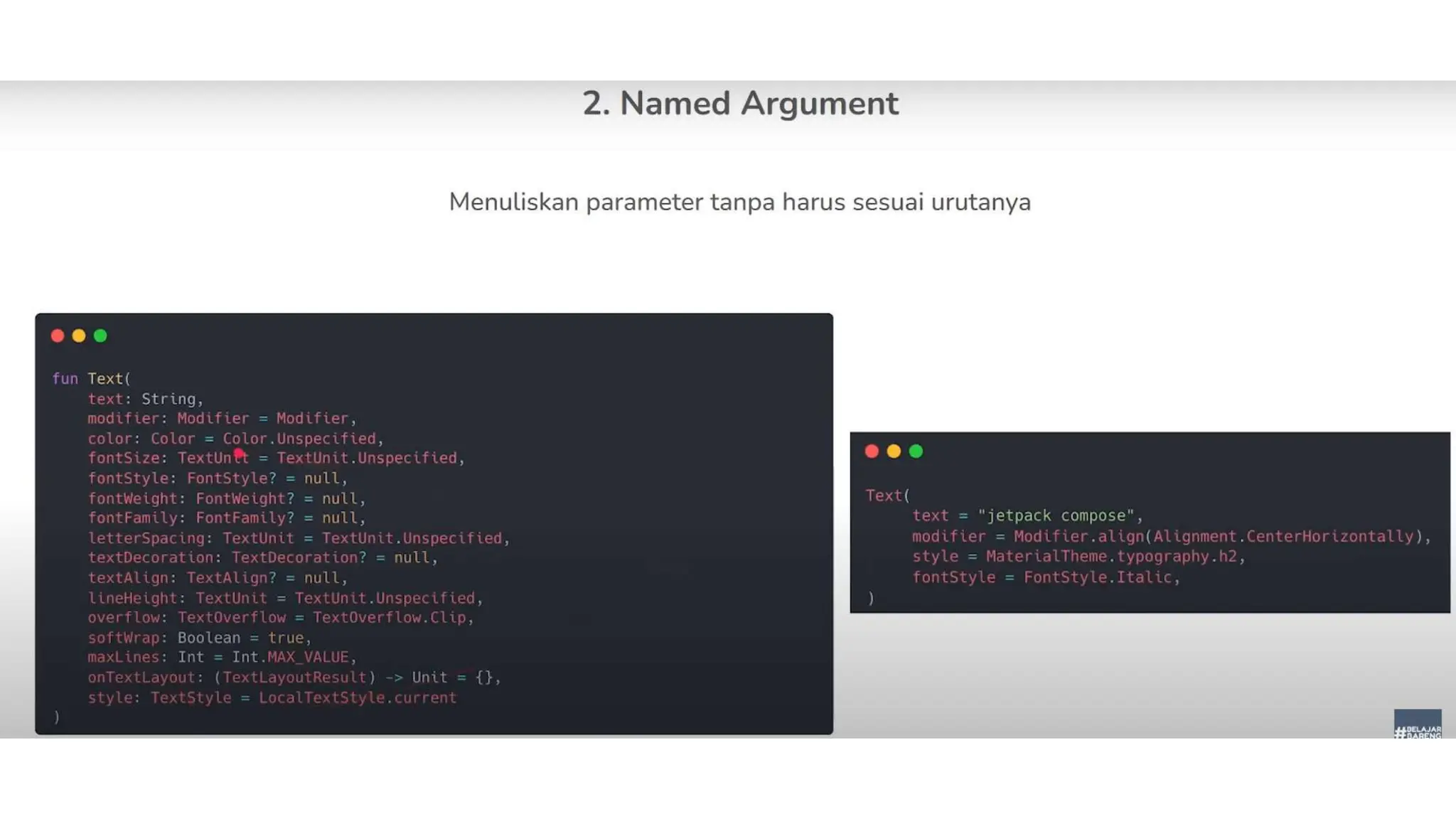Viewport: 1456px width, 819px height.
Task: Click 'Alignment.CenterHorizontally' in modifier line
Action: click(1283, 536)
